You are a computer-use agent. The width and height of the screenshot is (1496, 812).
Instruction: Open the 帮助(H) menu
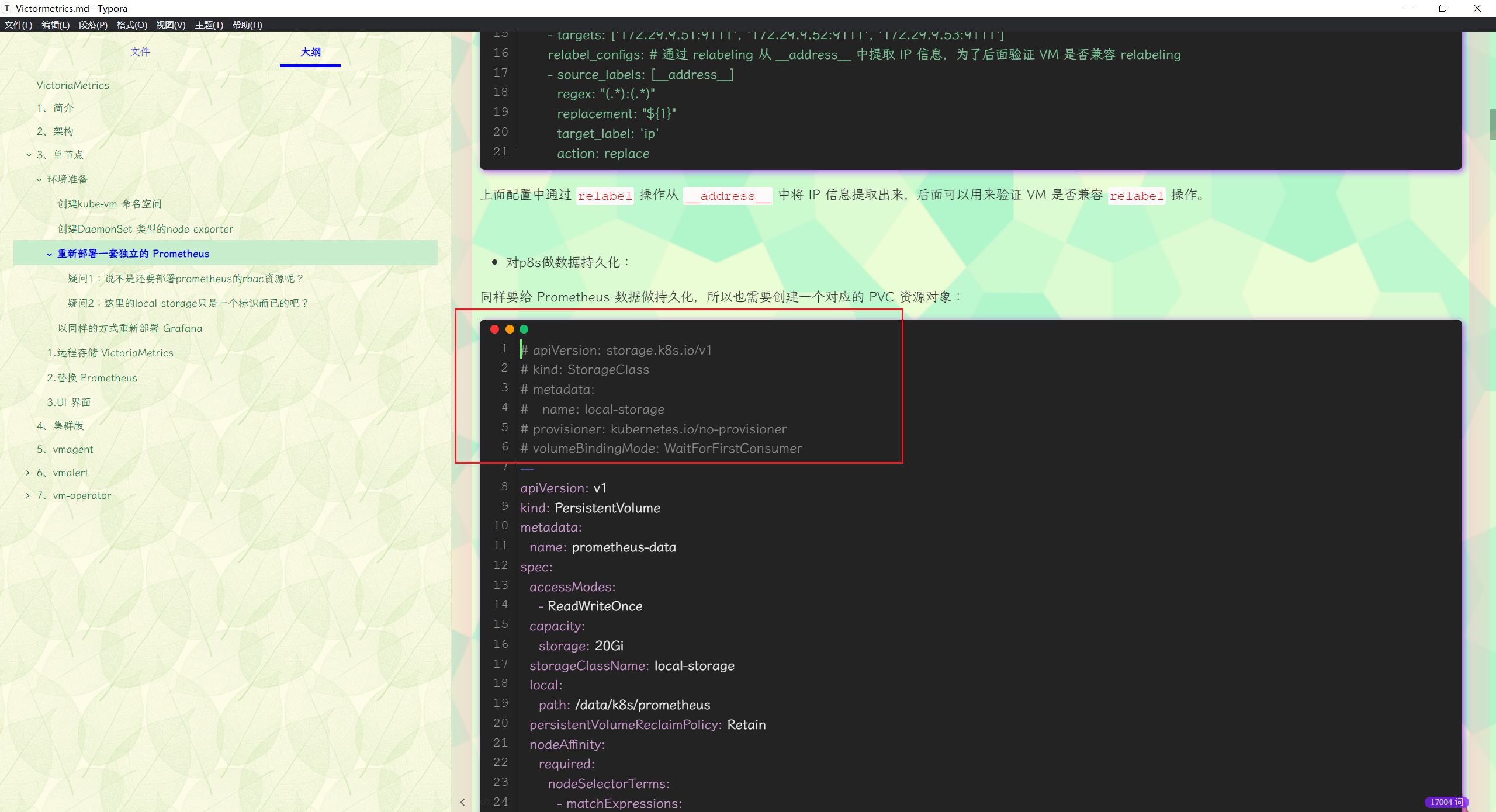click(247, 25)
